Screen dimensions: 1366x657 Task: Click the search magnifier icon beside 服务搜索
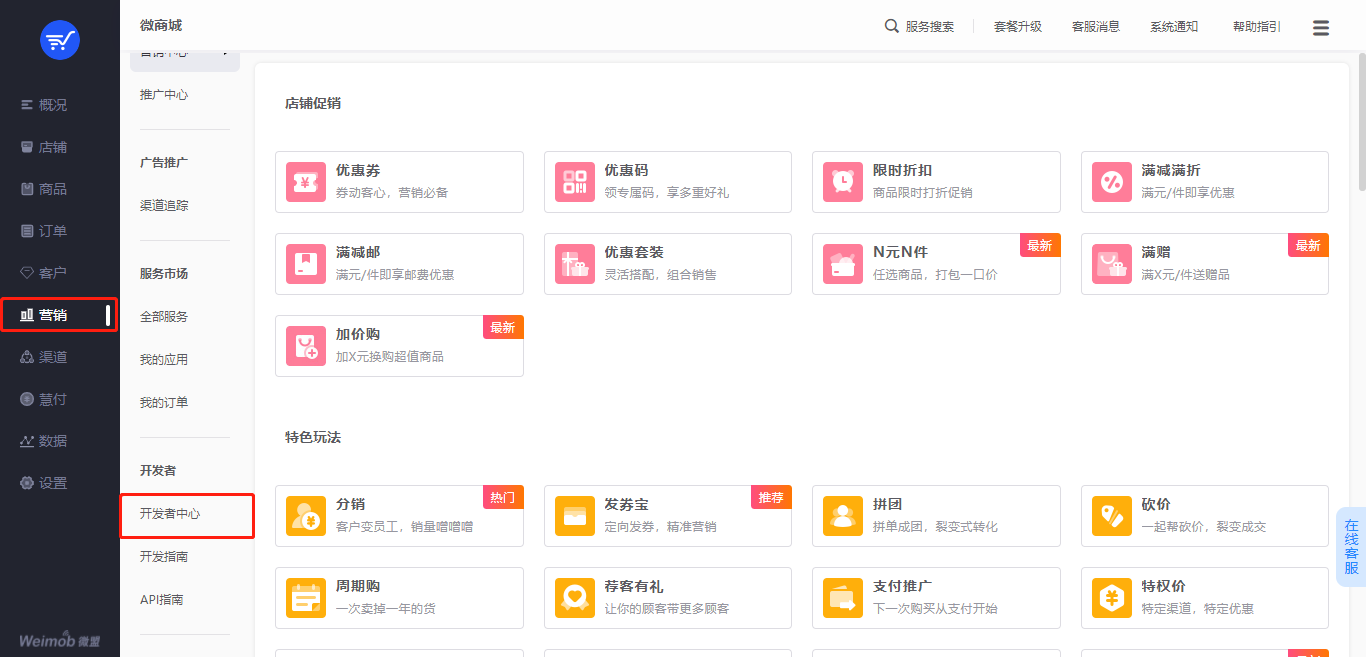coord(892,26)
